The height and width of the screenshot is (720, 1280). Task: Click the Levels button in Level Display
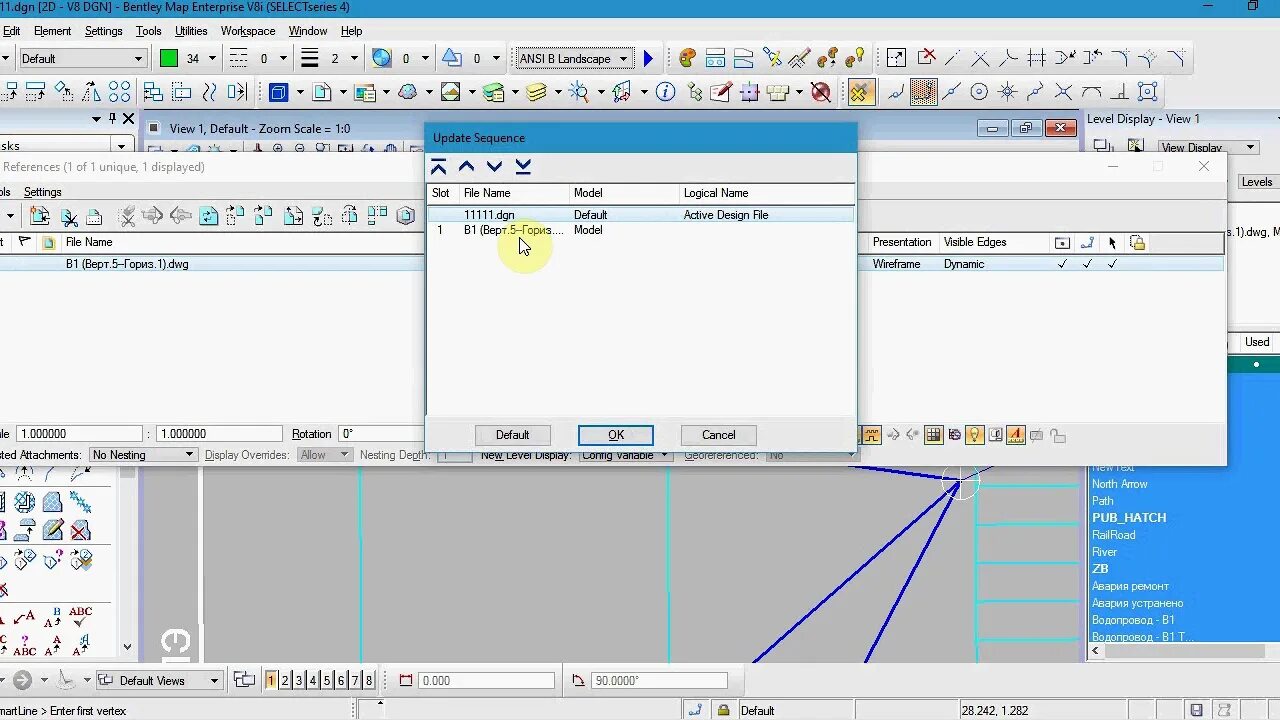(1257, 182)
